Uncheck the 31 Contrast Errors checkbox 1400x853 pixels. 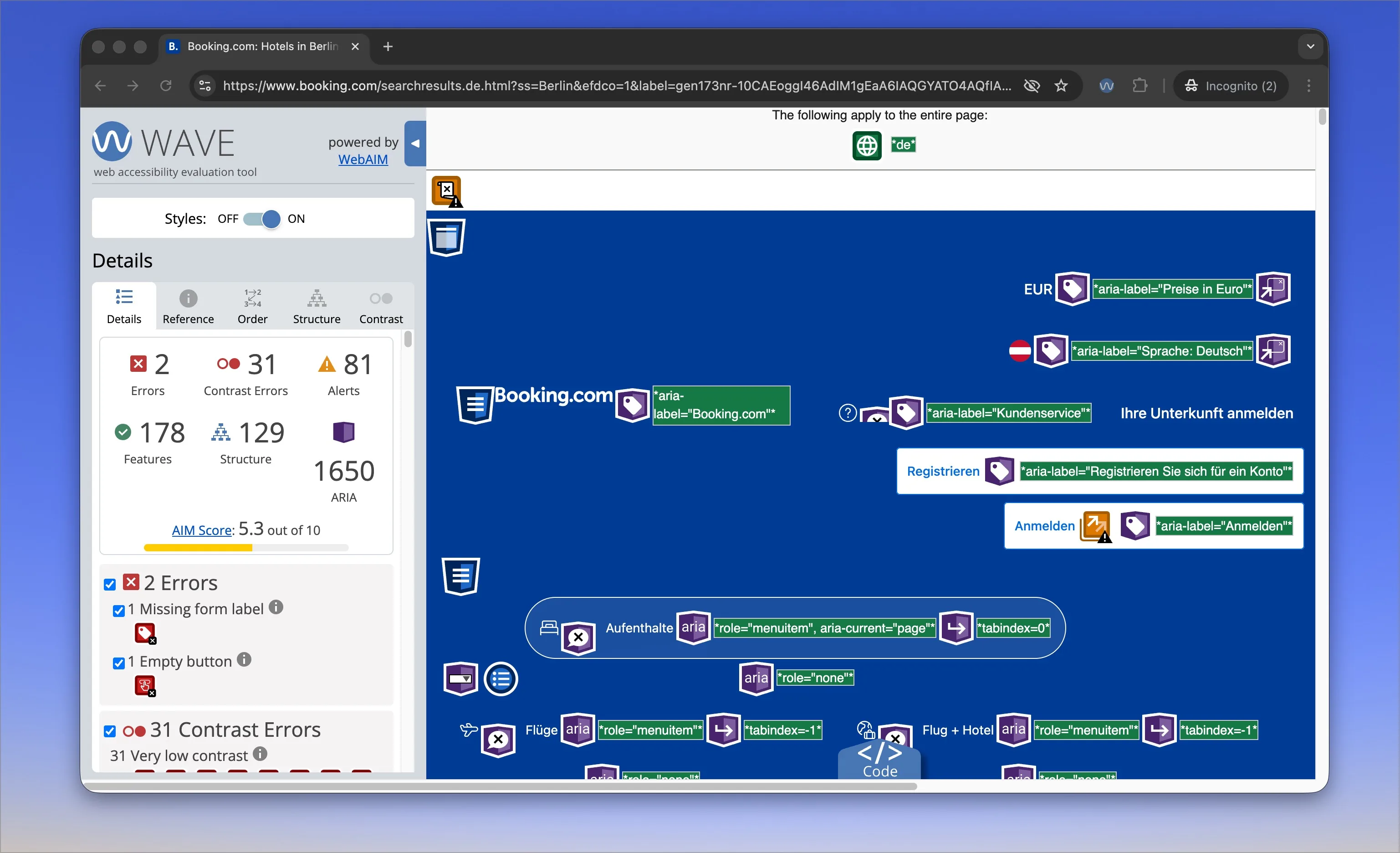pos(110,731)
